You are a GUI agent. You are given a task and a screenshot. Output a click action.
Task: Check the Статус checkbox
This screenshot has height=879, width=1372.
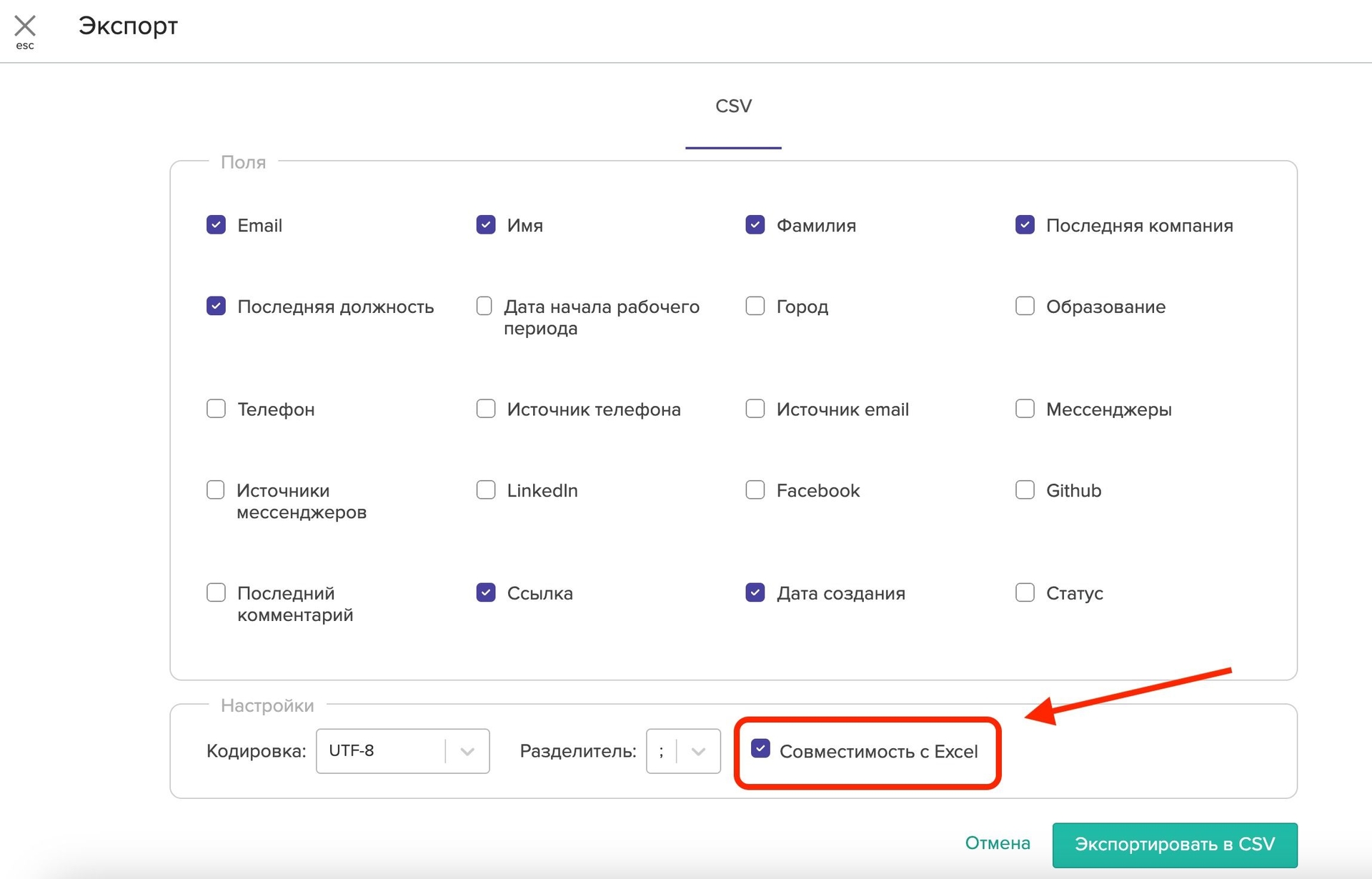pyautogui.click(x=1025, y=592)
